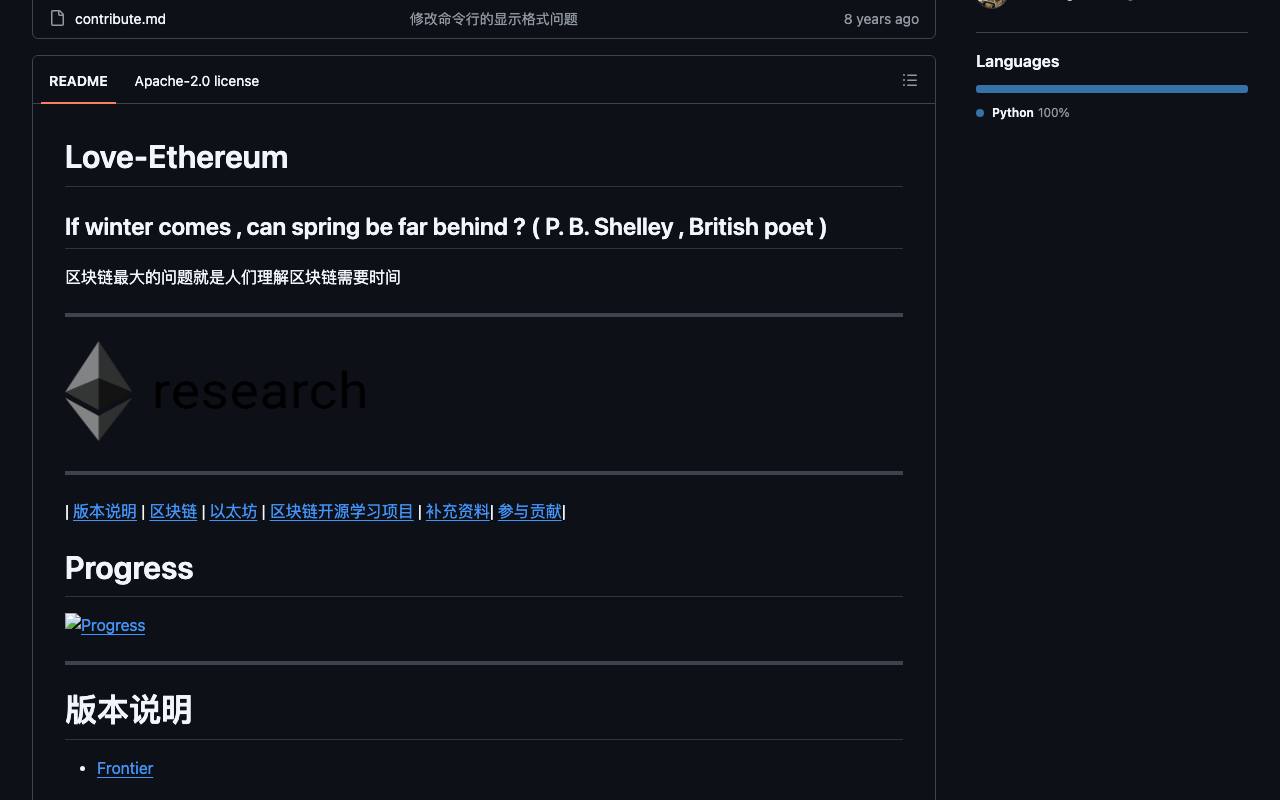Open the 补充资料 link
This screenshot has height=800, width=1280.
point(457,511)
